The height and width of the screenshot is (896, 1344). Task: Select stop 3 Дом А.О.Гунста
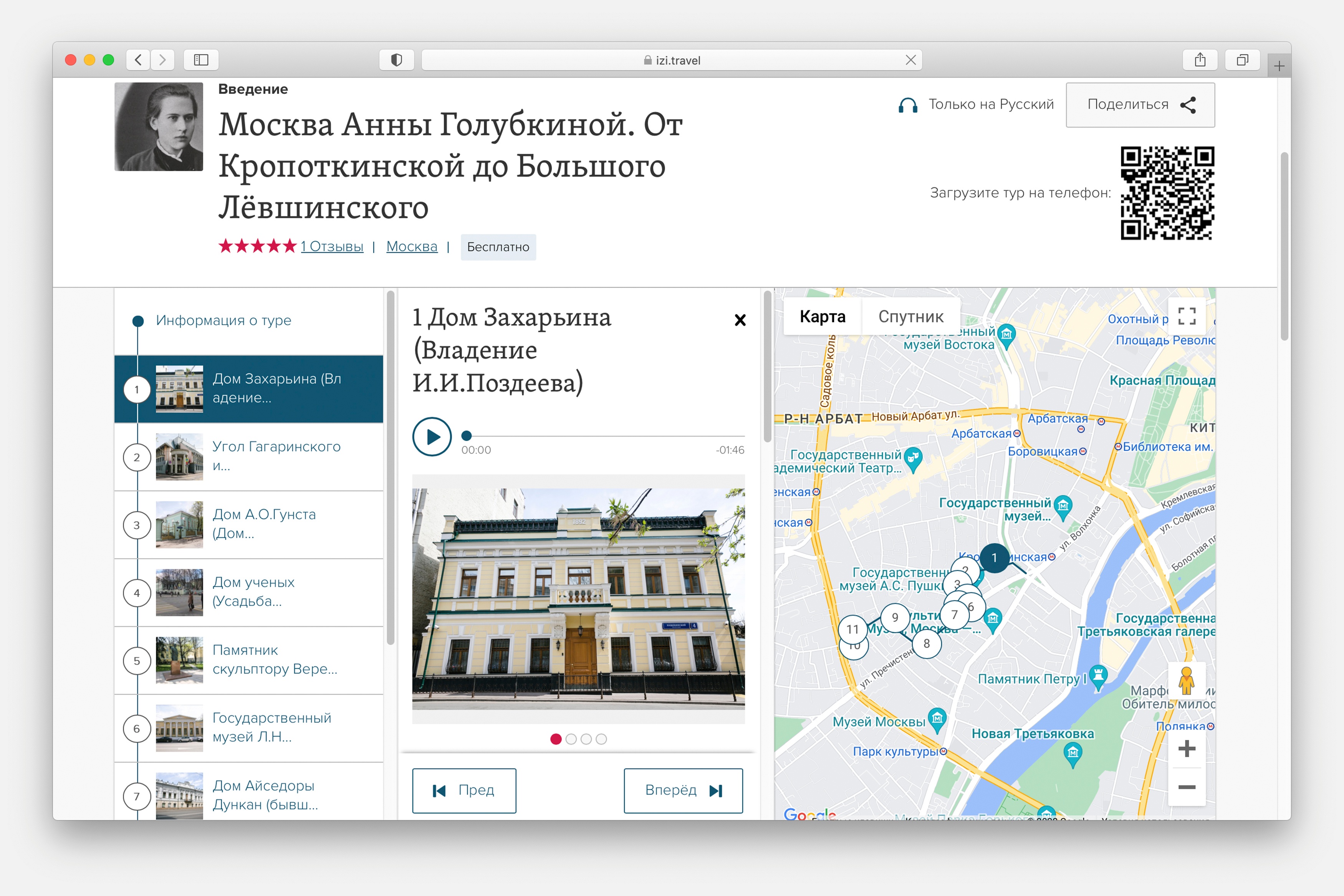point(248,524)
